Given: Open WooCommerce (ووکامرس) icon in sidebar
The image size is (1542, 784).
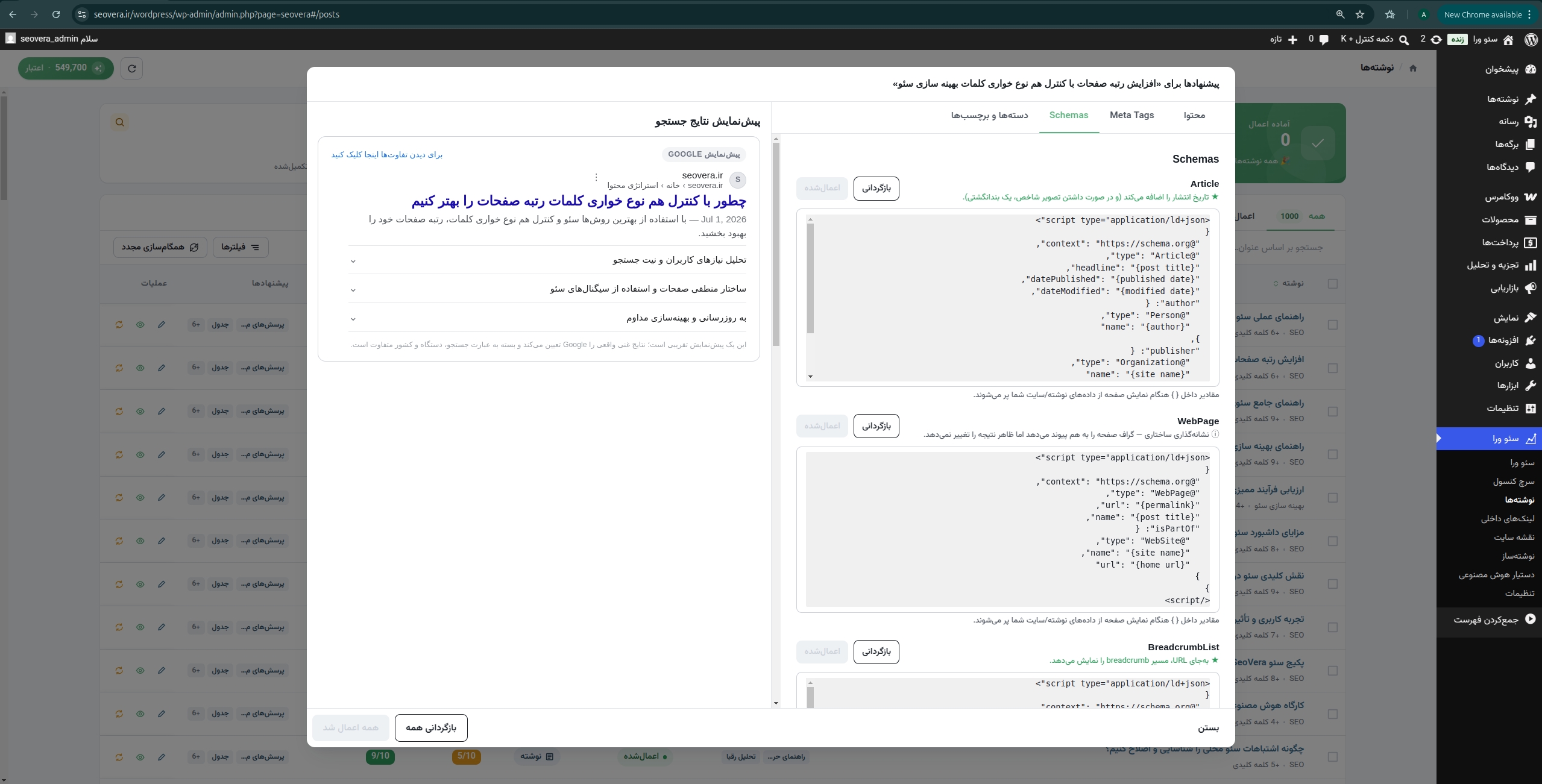Looking at the screenshot, I should (1530, 197).
